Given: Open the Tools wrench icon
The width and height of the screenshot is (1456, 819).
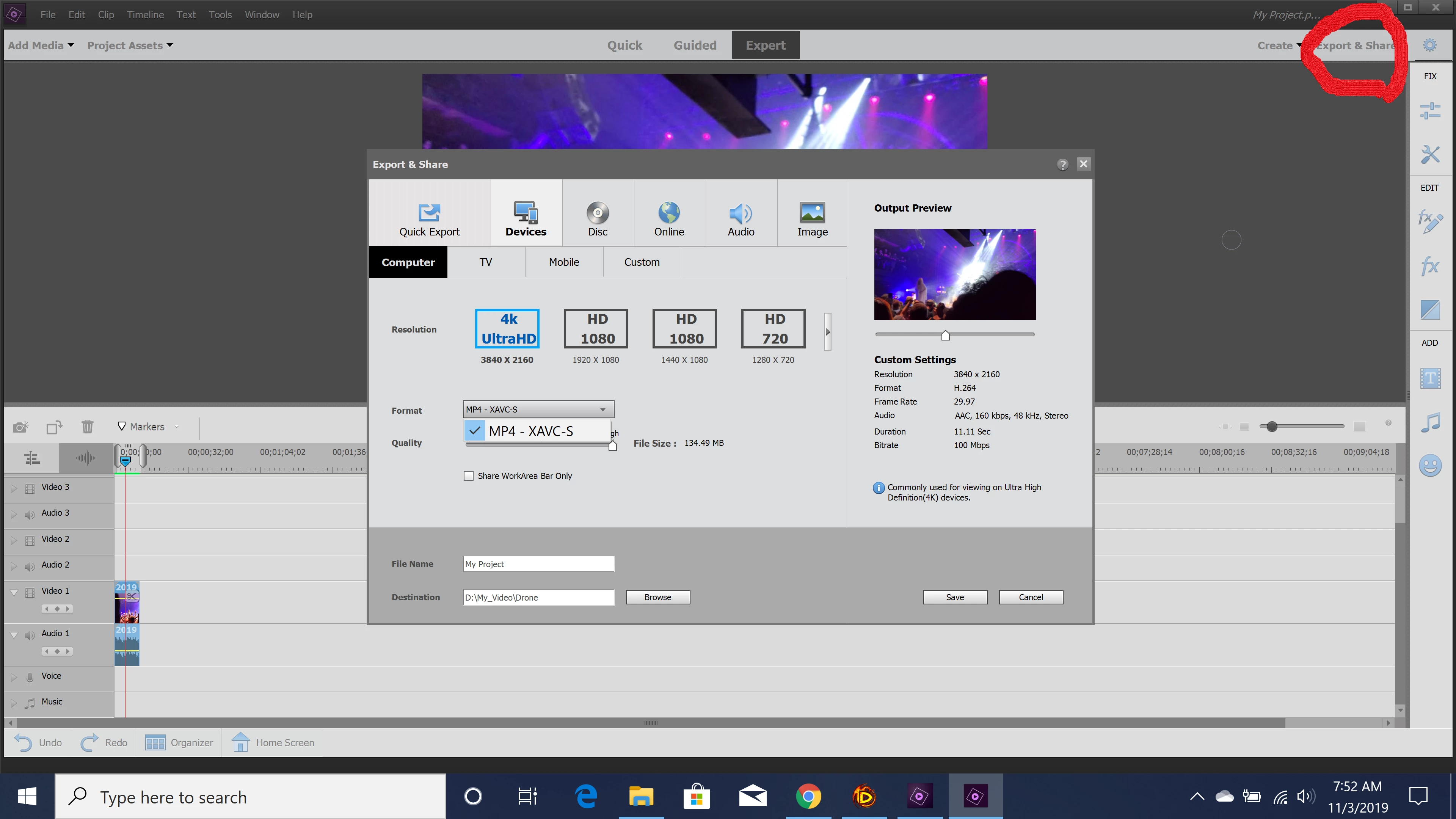Looking at the screenshot, I should [x=1429, y=154].
